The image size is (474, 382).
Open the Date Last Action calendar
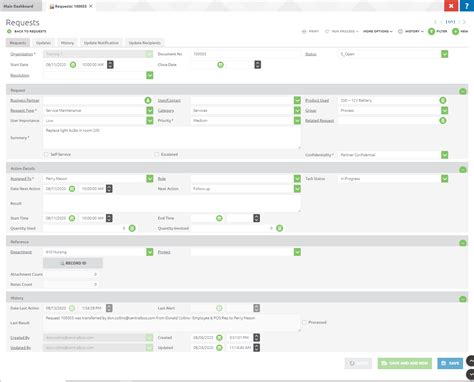tap(72, 308)
